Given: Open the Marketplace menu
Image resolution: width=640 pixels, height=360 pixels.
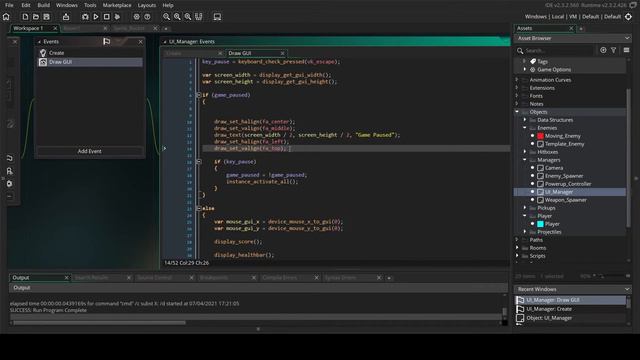Looking at the screenshot, I should [x=117, y=5].
